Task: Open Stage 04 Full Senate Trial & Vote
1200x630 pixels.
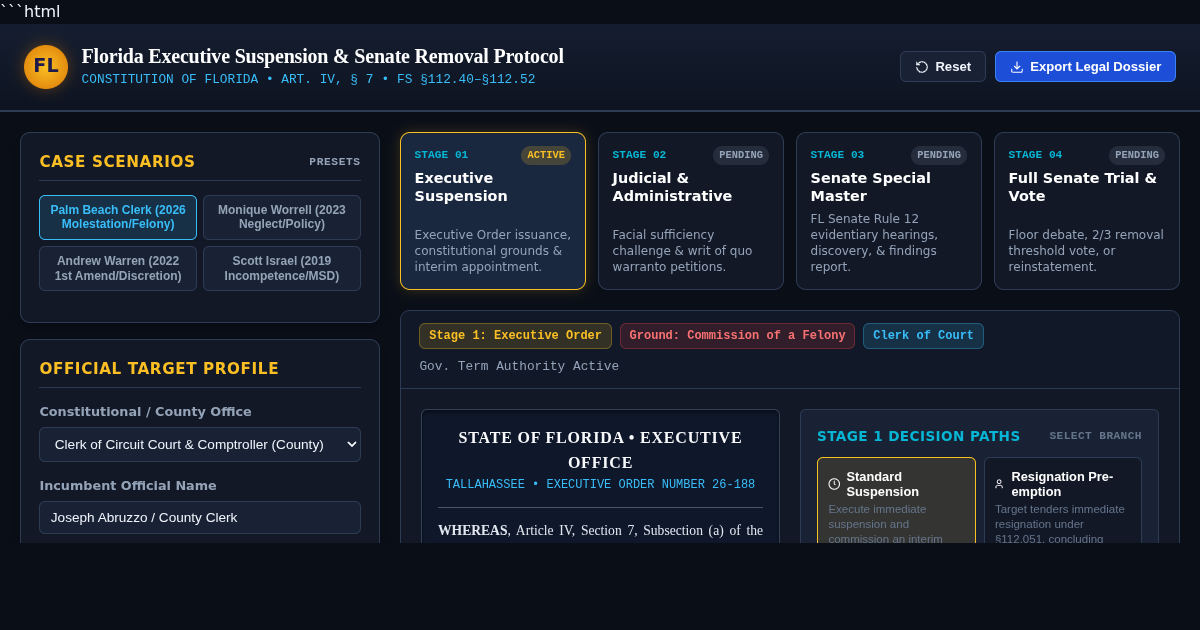Action: 1087,211
